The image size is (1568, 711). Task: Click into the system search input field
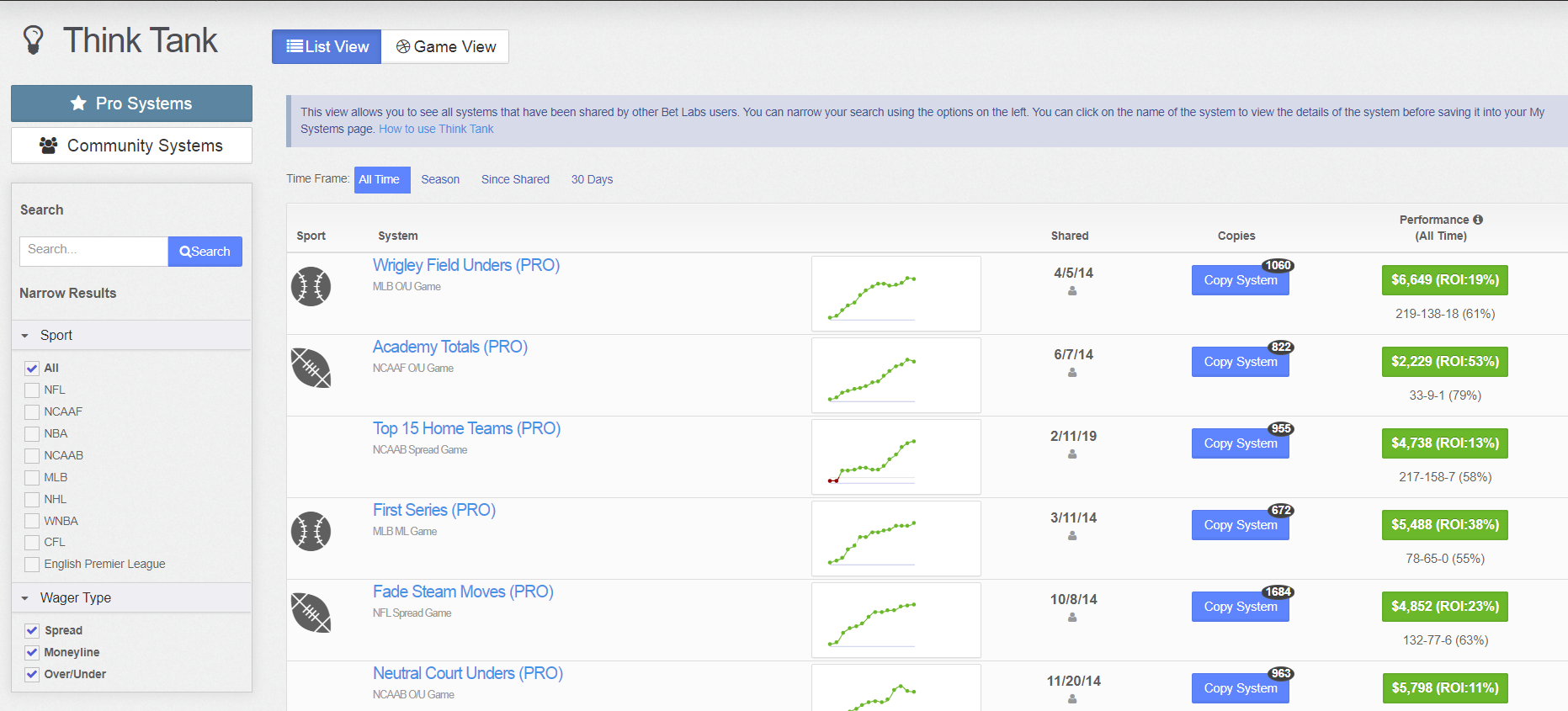pyautogui.click(x=93, y=251)
